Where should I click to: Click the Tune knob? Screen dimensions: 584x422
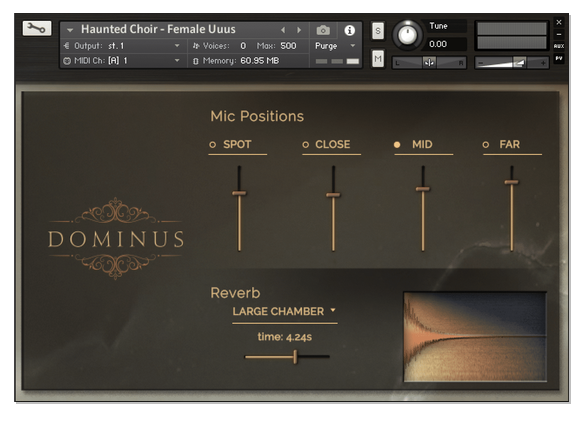(407, 35)
